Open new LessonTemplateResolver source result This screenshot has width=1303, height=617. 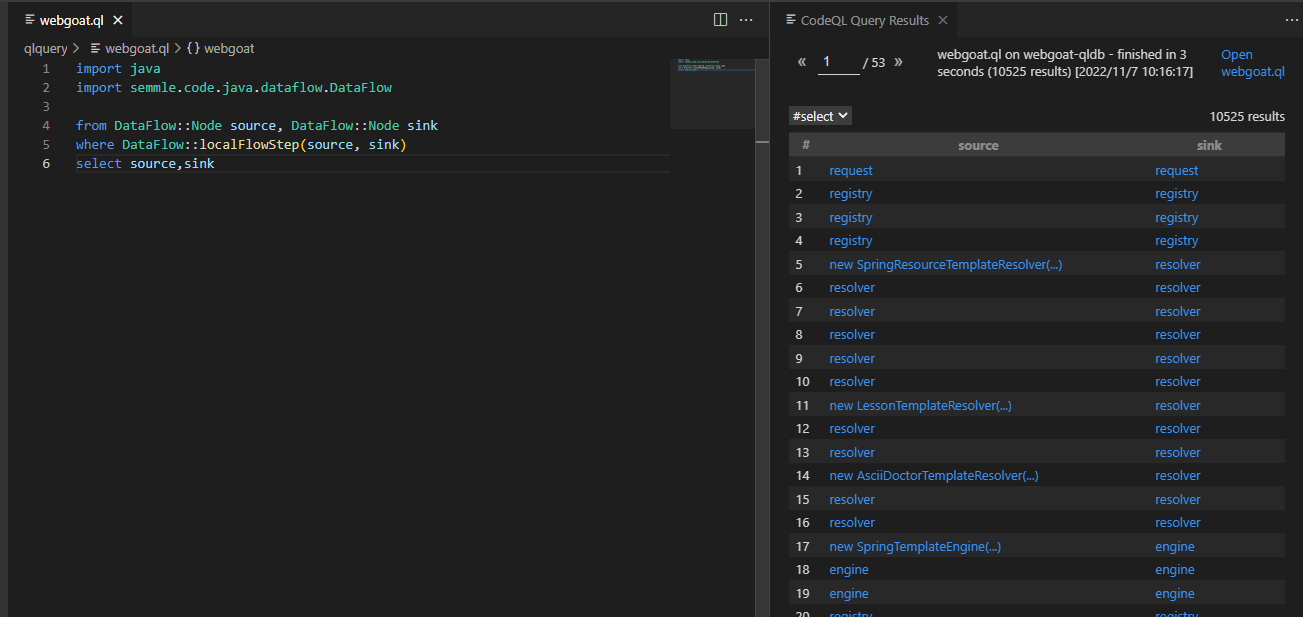(920, 406)
